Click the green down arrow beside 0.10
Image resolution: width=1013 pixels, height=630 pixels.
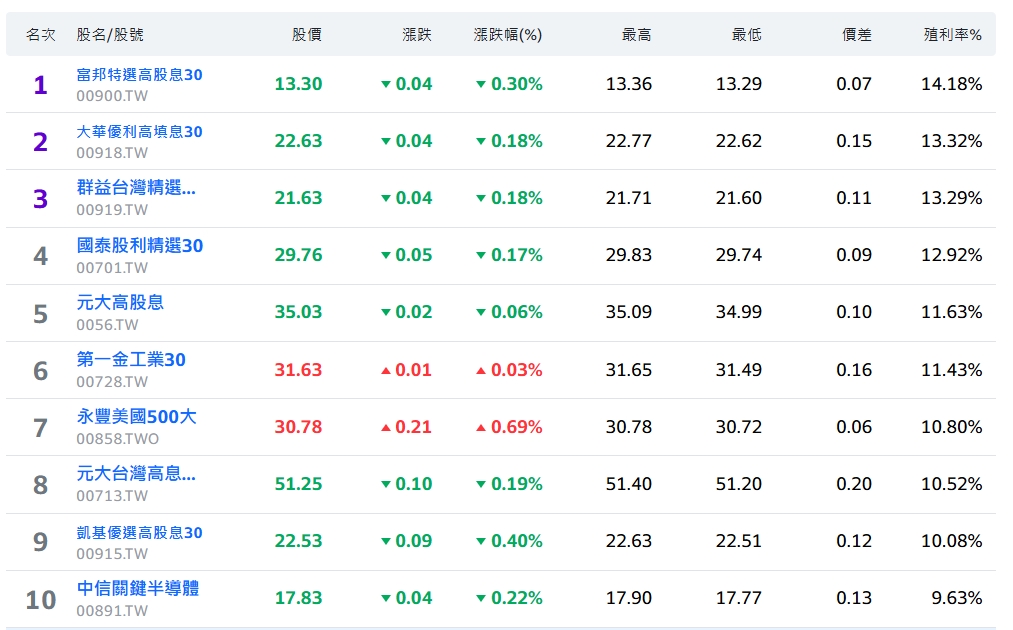coord(386,485)
